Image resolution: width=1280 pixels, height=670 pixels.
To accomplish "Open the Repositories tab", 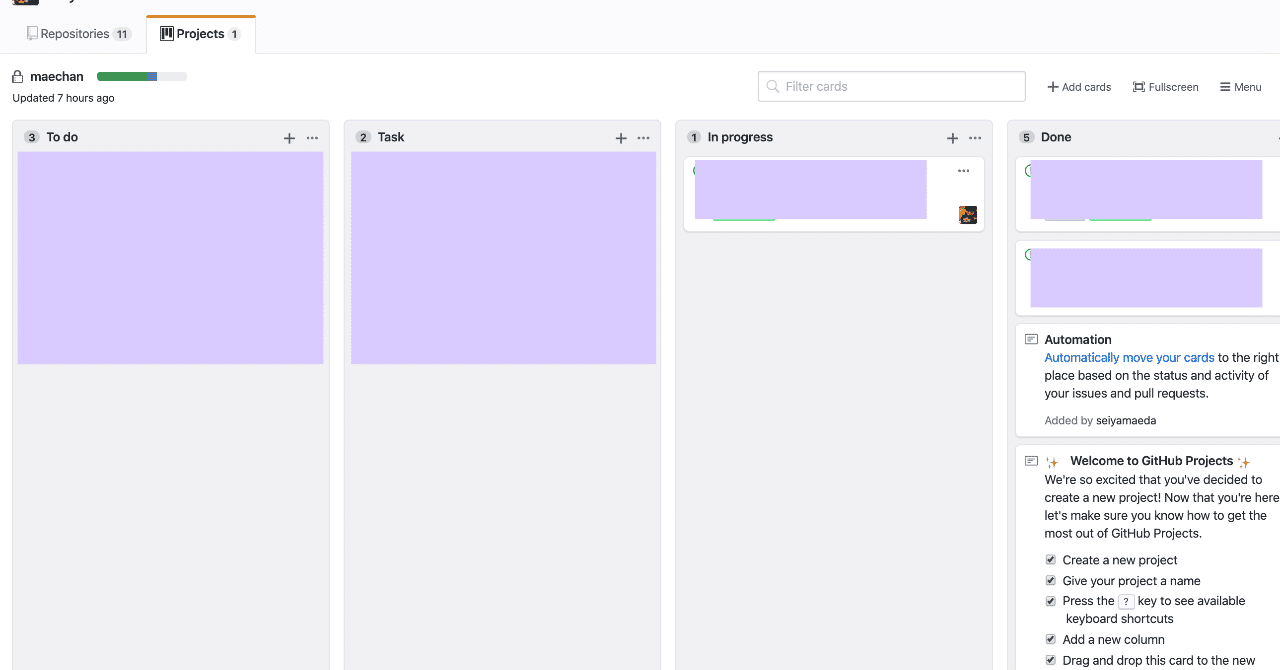I will tap(79, 34).
